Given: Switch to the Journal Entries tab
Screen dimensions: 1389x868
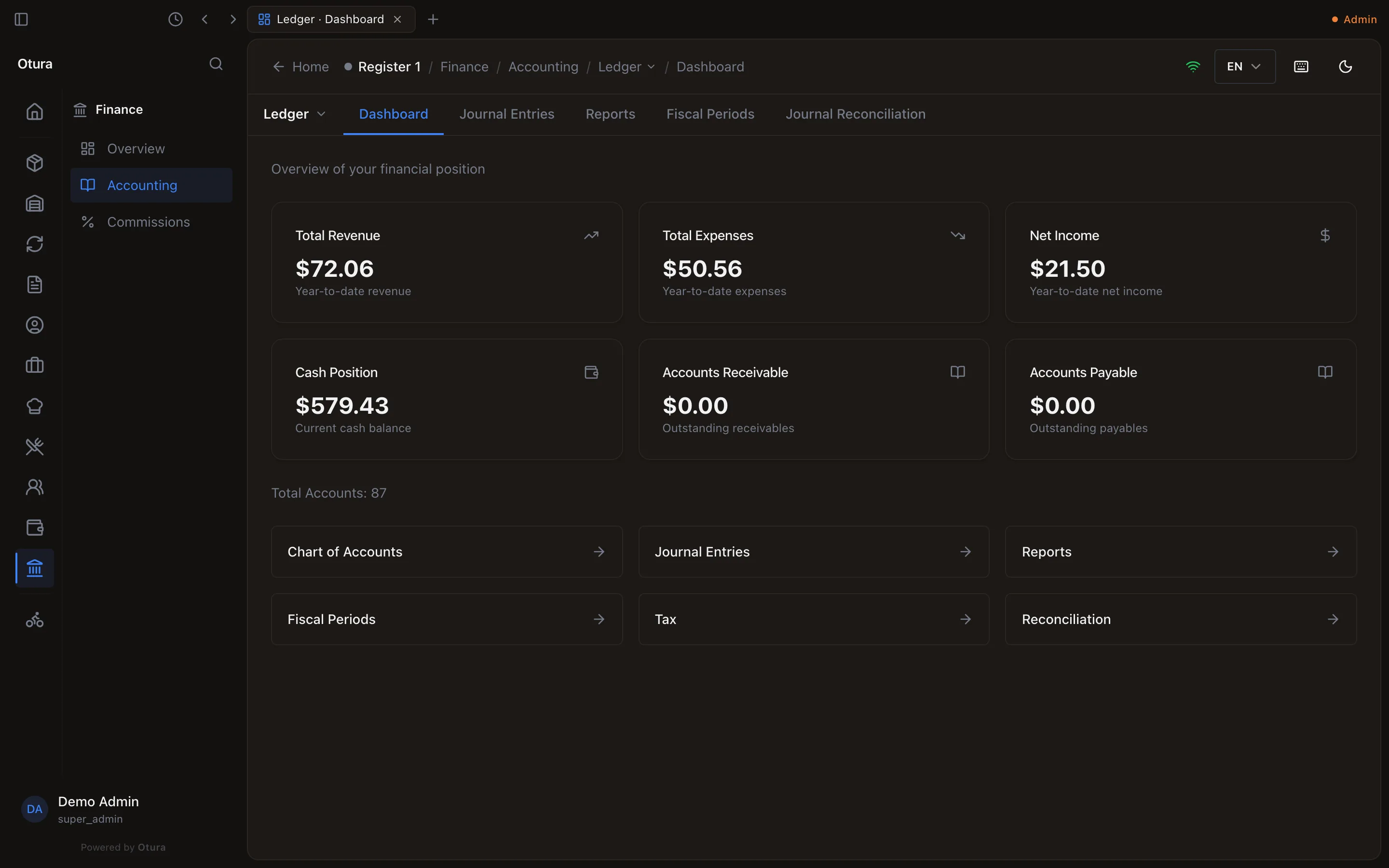Looking at the screenshot, I should [507, 114].
